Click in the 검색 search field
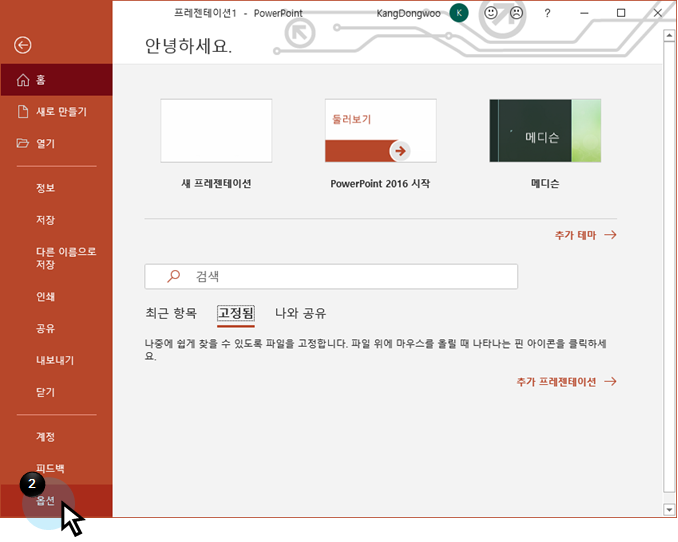678x542 pixels. point(331,276)
